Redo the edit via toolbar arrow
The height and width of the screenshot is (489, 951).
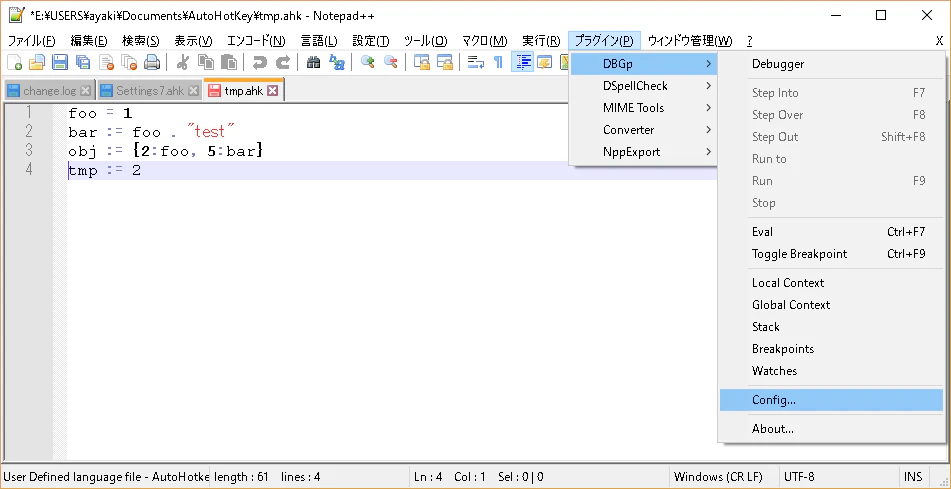(x=283, y=62)
